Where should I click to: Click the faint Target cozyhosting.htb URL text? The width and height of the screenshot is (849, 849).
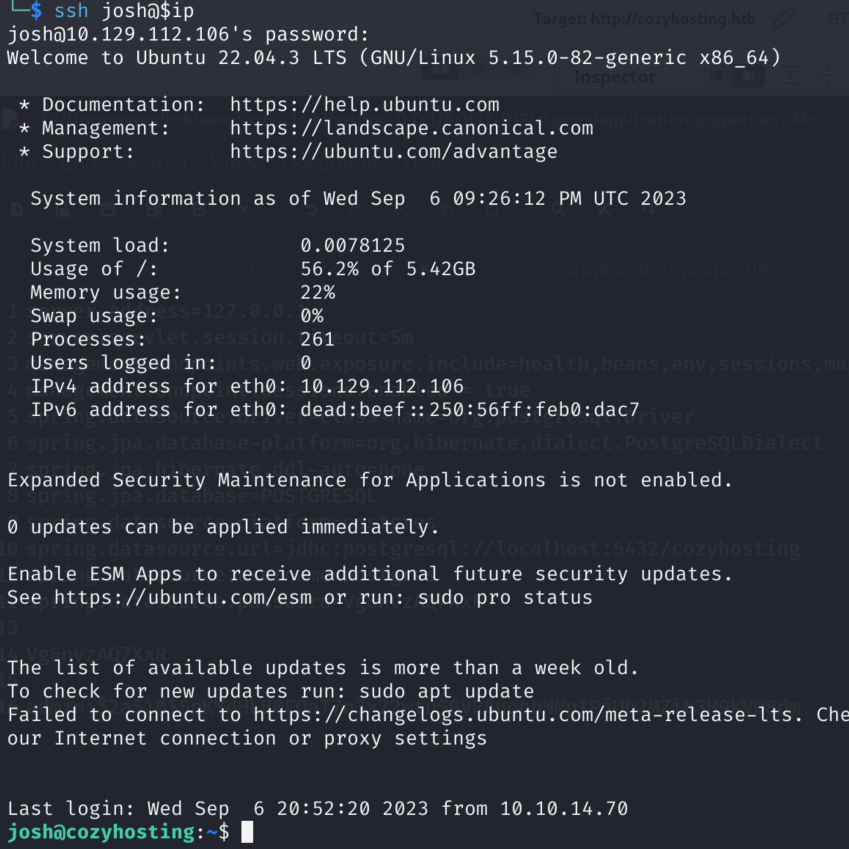(x=644, y=19)
